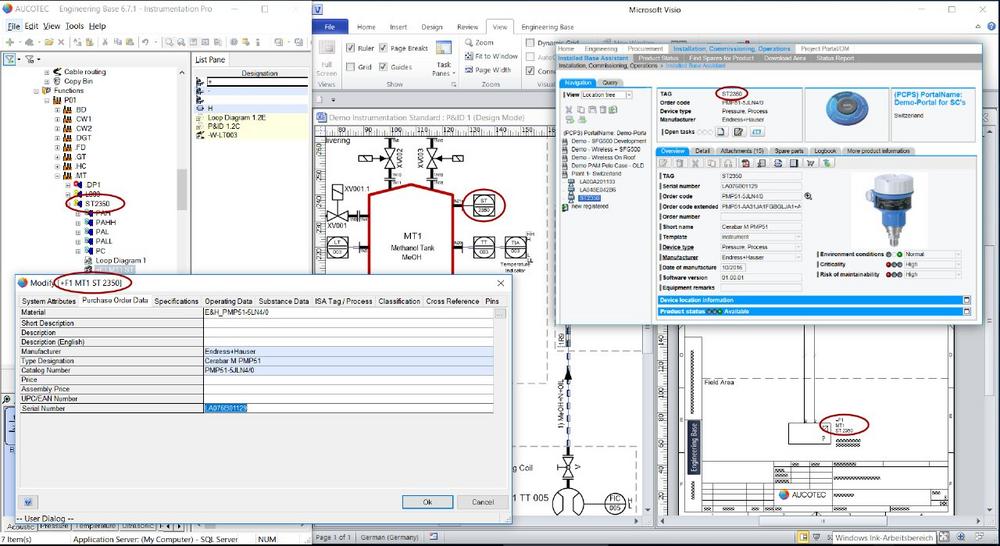Image resolution: width=1000 pixels, height=546 pixels.
Task: Expand the CW1 node in the tree
Action: [57, 119]
